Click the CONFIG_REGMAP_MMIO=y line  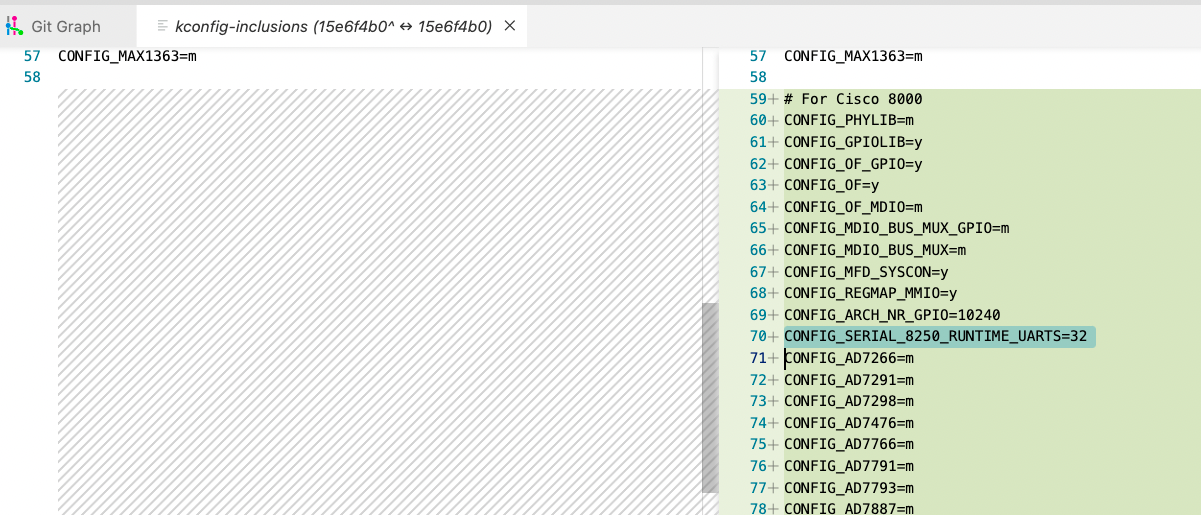click(871, 293)
